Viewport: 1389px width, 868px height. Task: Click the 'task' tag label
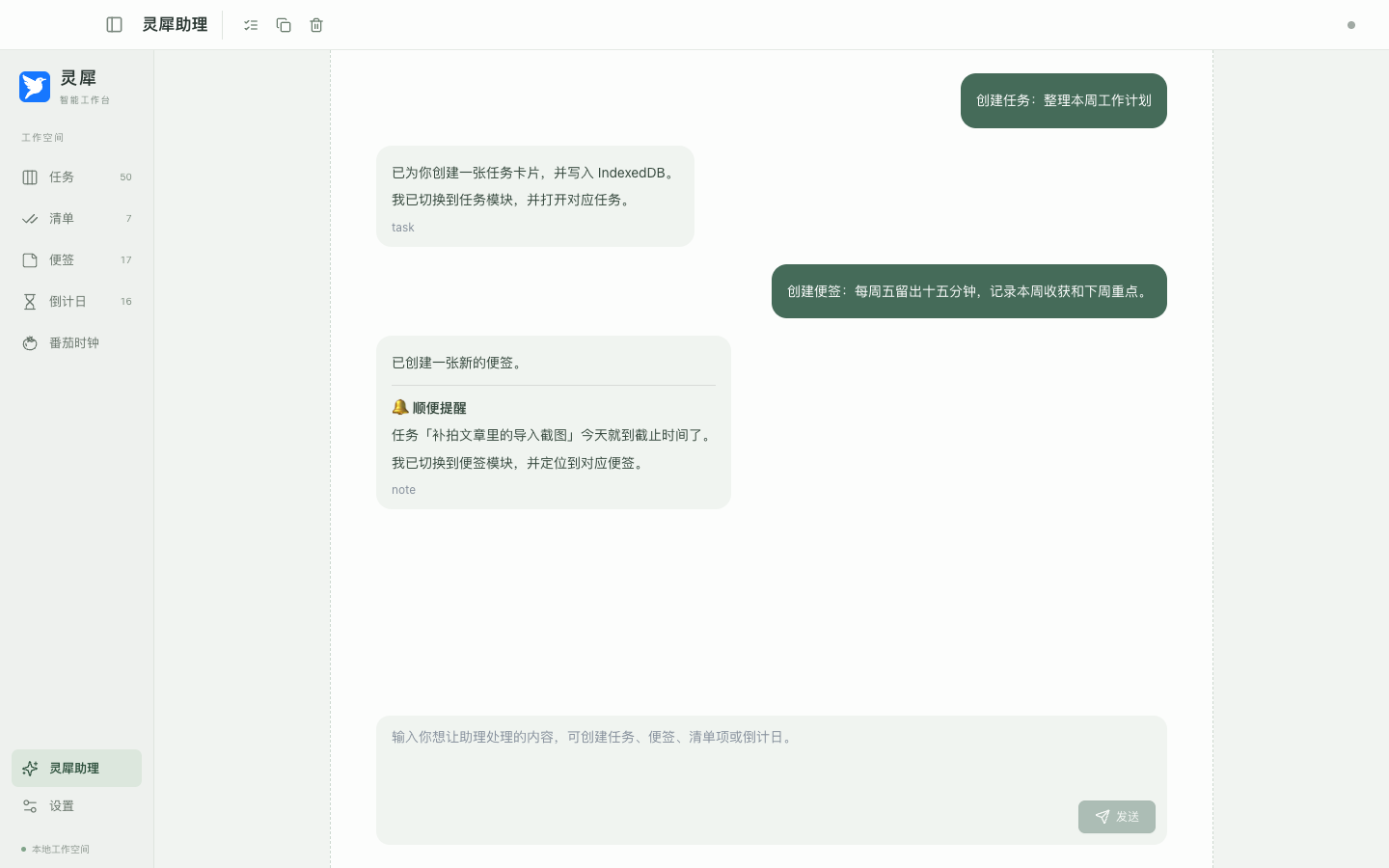click(403, 228)
